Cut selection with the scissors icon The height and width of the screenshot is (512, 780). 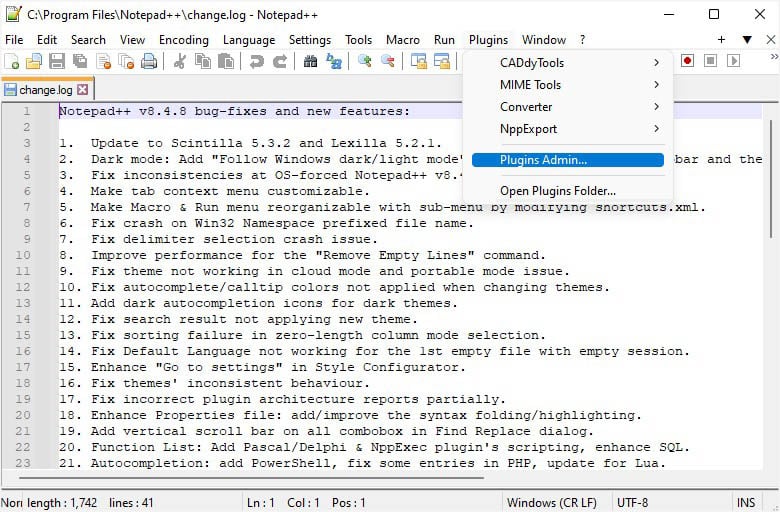(x=180, y=62)
